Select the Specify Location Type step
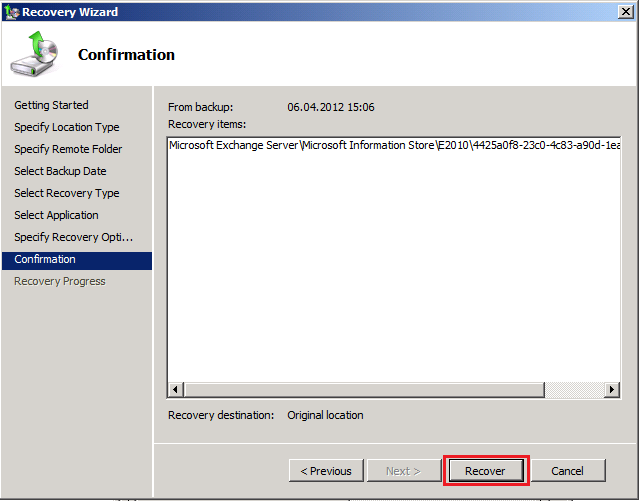The image size is (639, 501). pyautogui.click(x=66, y=127)
